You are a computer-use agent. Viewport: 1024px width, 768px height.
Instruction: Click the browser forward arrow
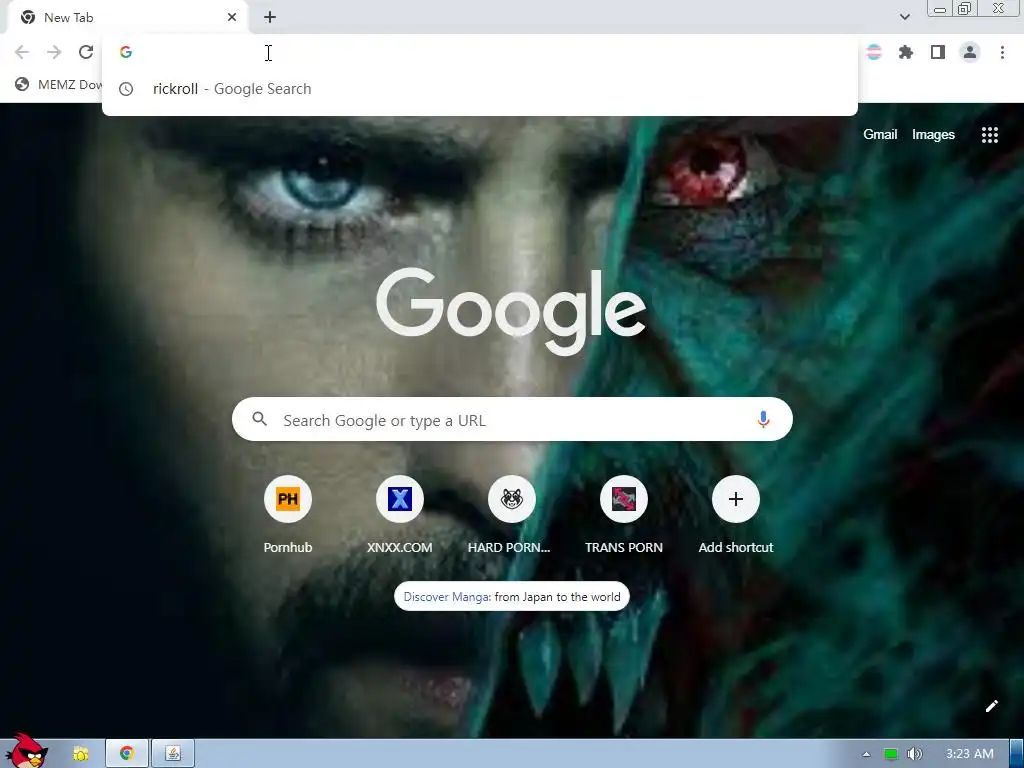point(54,52)
